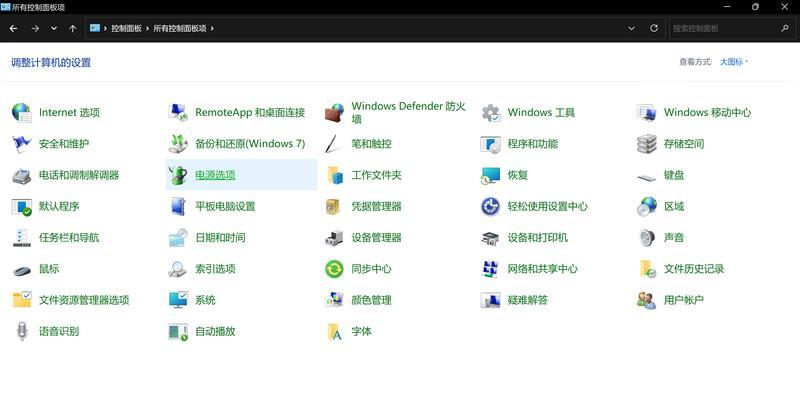
Task: Open the 鼠标 mouse icon
Action: 21,270
